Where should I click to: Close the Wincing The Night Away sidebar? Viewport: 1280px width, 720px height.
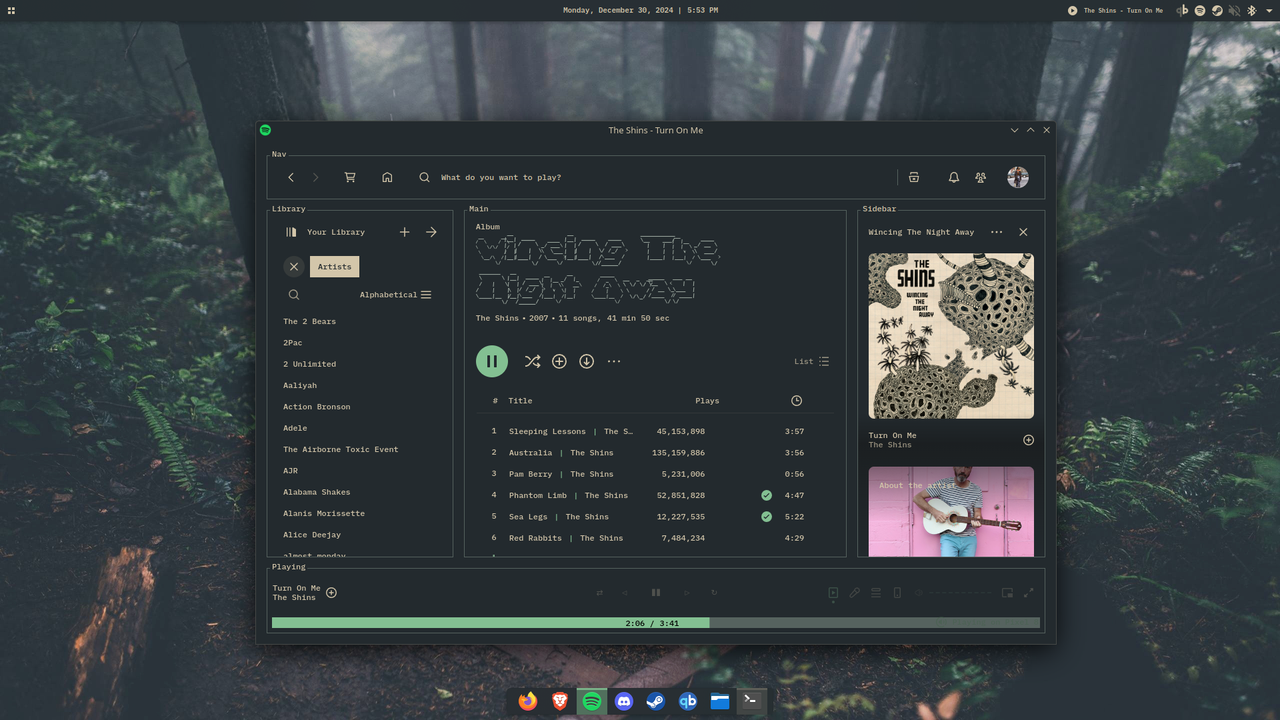(1023, 232)
